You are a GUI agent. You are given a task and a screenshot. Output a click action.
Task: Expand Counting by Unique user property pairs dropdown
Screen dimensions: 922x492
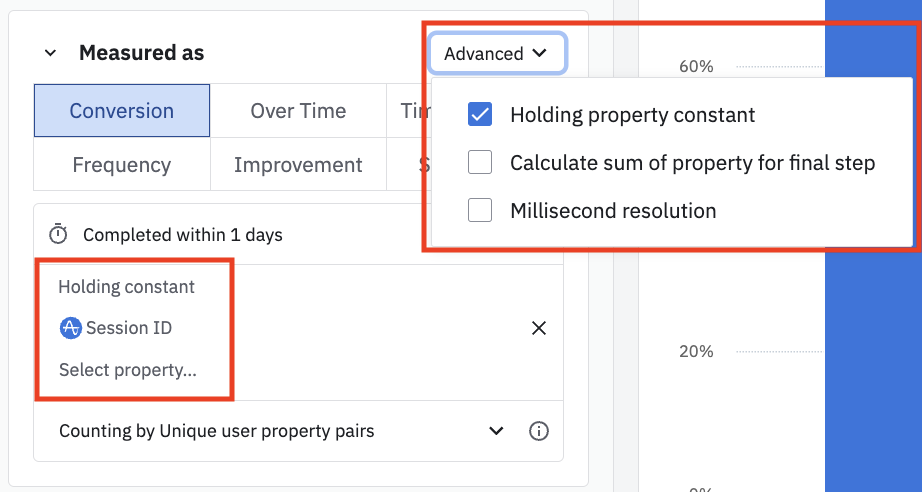pyautogui.click(x=496, y=431)
